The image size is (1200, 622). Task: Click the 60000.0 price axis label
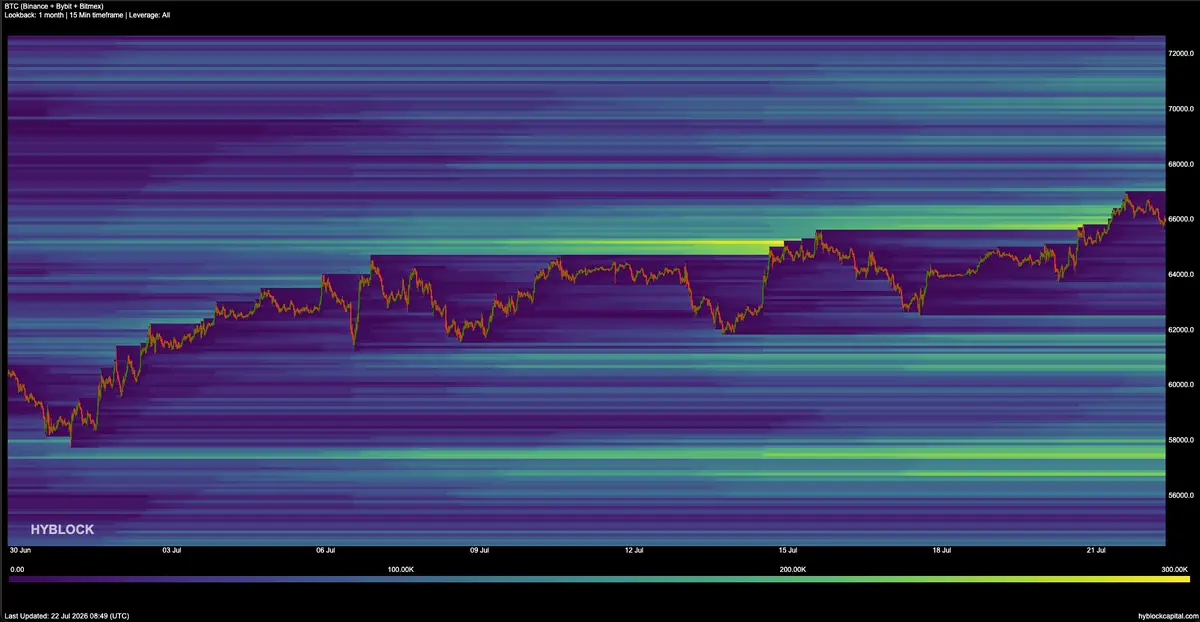click(1182, 385)
